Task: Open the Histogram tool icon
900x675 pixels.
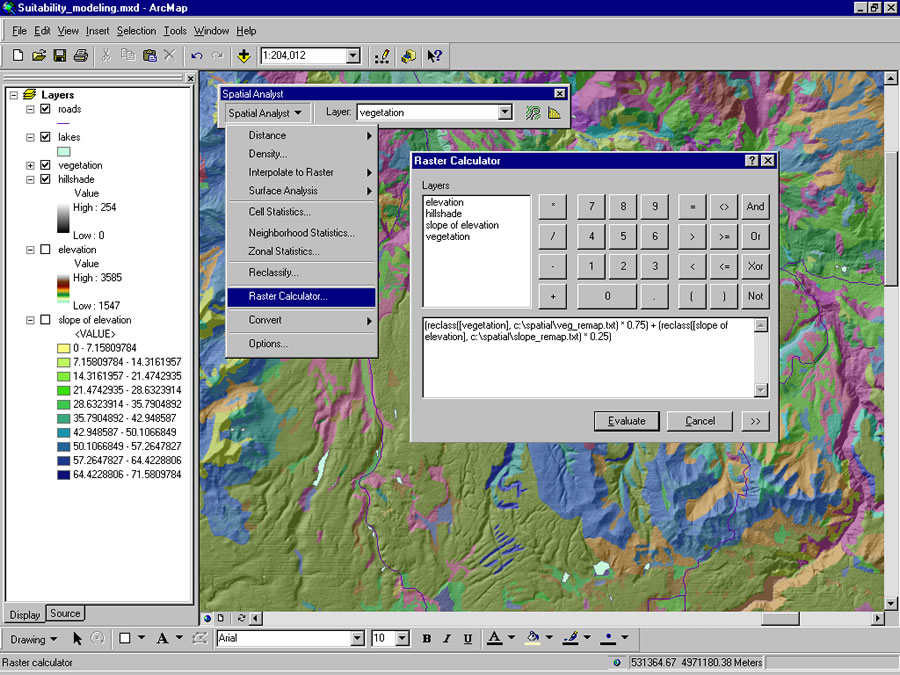Action: [x=554, y=113]
